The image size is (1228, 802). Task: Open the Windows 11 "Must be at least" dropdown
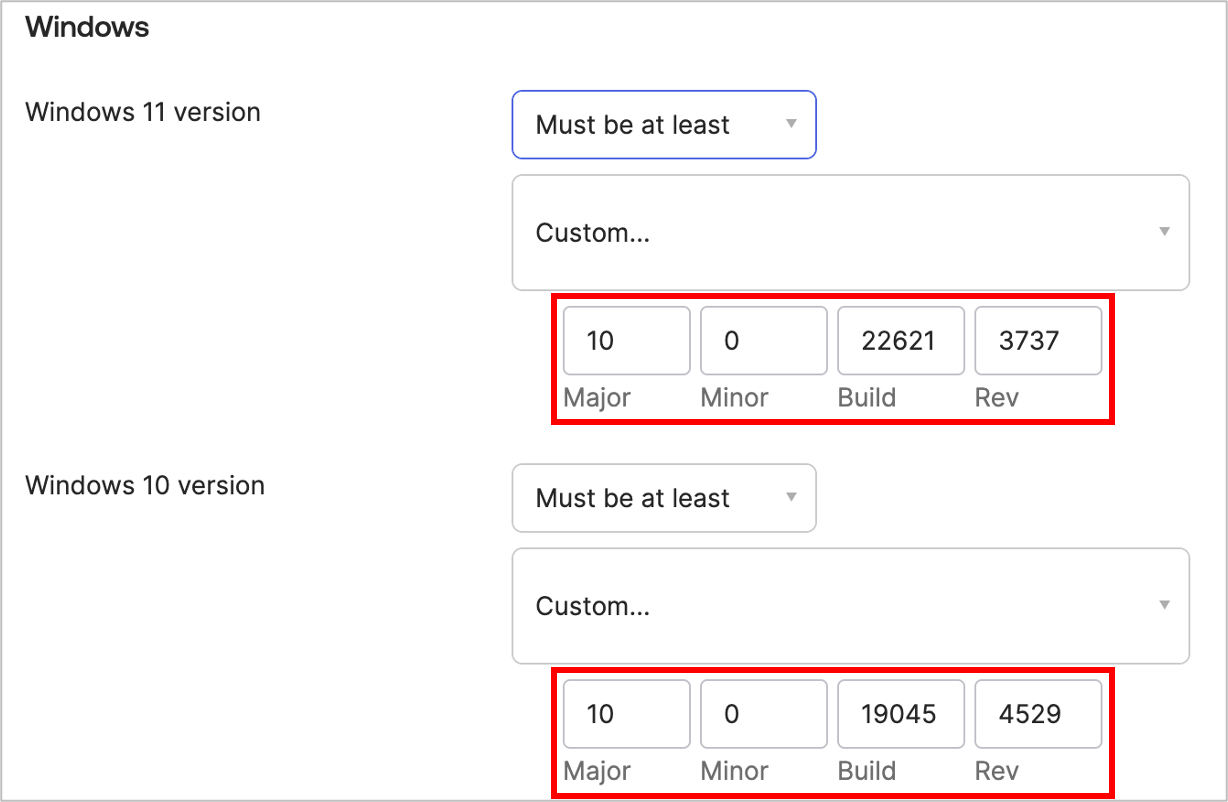point(664,125)
